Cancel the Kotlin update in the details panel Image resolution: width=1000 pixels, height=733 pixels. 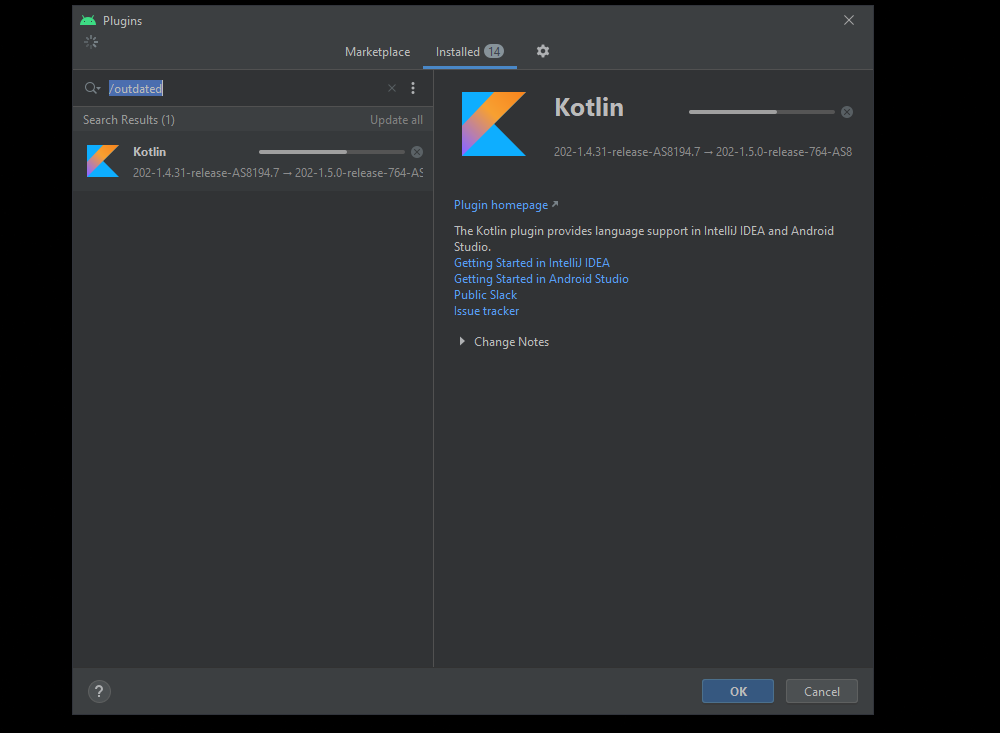pos(847,112)
